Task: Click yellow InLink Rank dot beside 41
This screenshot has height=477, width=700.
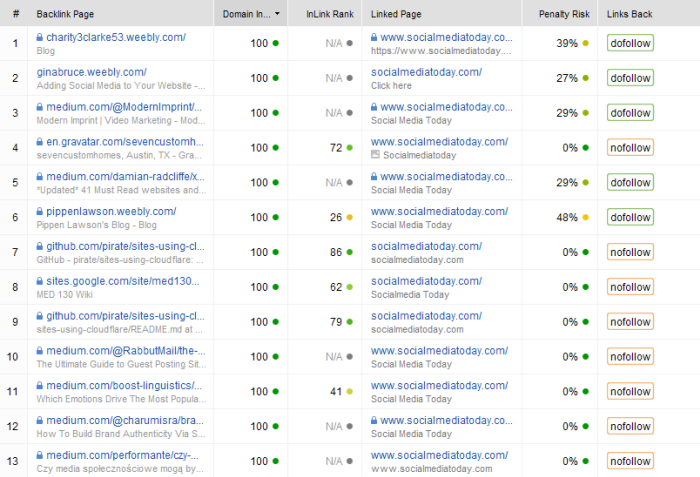Action: 350,392
